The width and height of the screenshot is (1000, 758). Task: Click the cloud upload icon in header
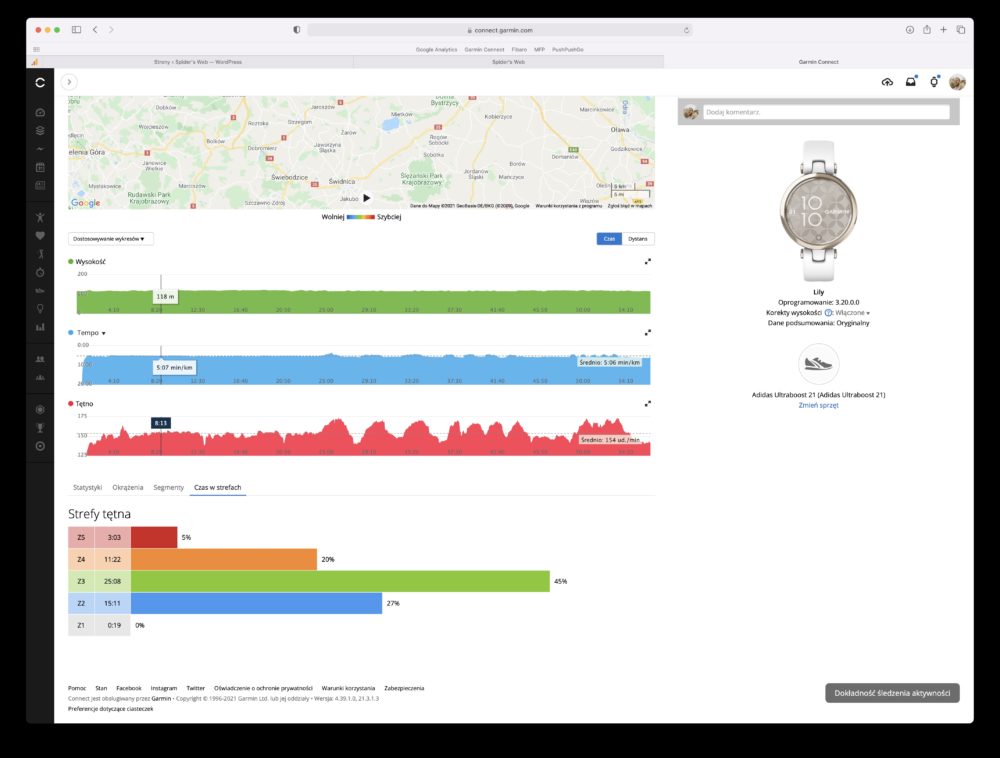(887, 82)
